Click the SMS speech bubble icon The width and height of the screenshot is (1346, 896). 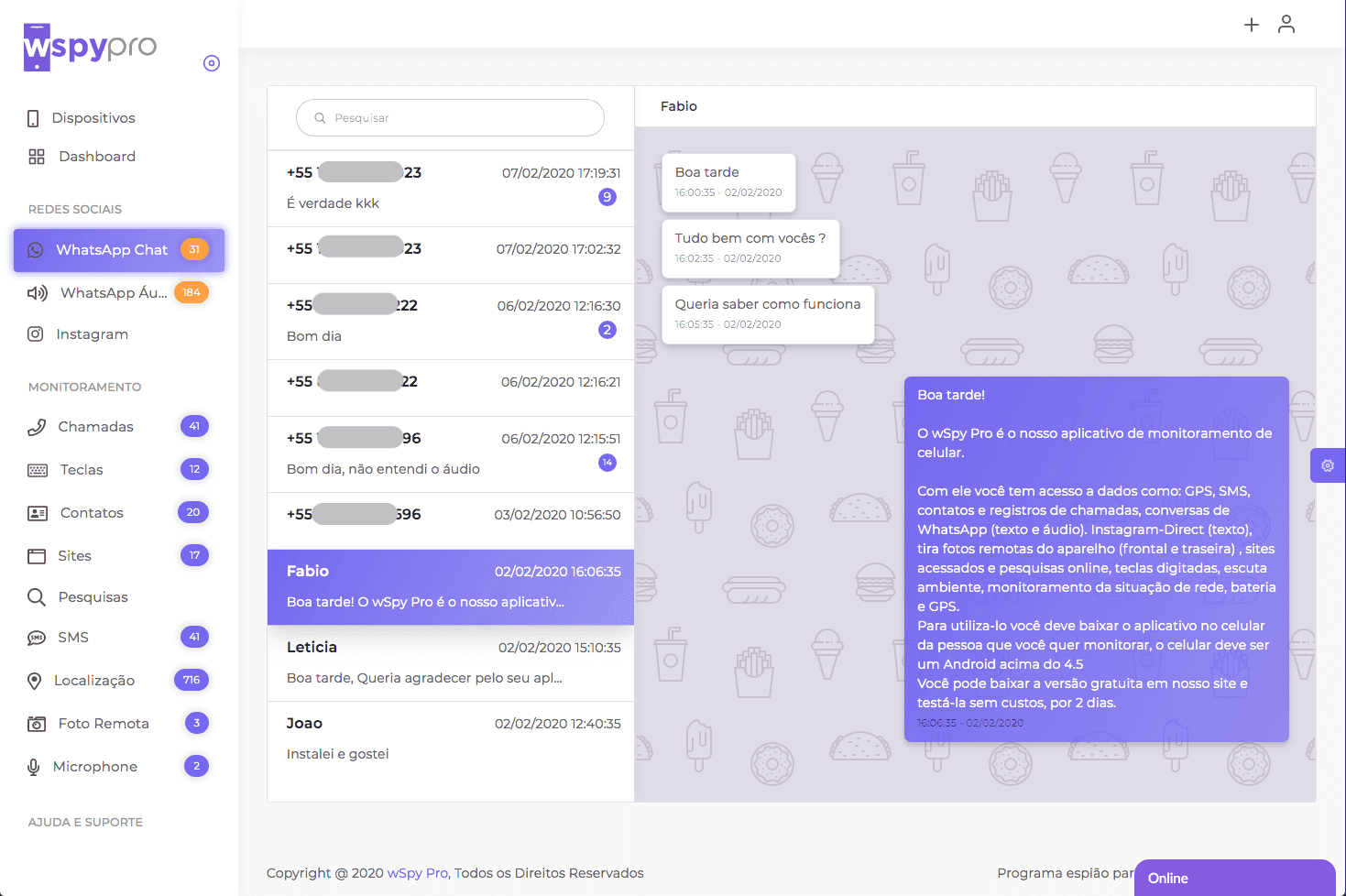37,638
